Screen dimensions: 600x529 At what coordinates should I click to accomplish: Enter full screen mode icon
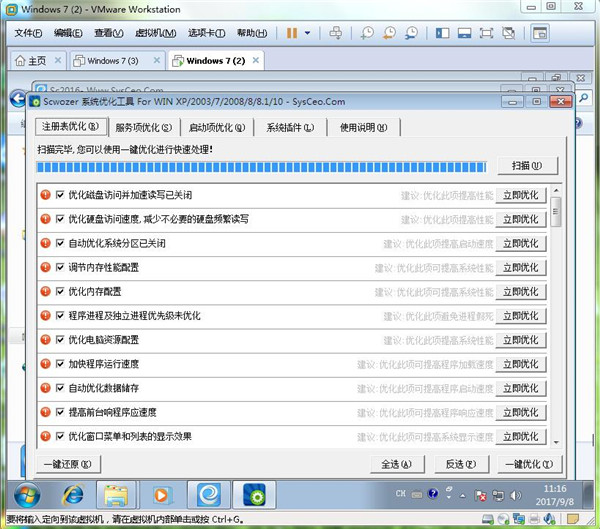point(486,33)
